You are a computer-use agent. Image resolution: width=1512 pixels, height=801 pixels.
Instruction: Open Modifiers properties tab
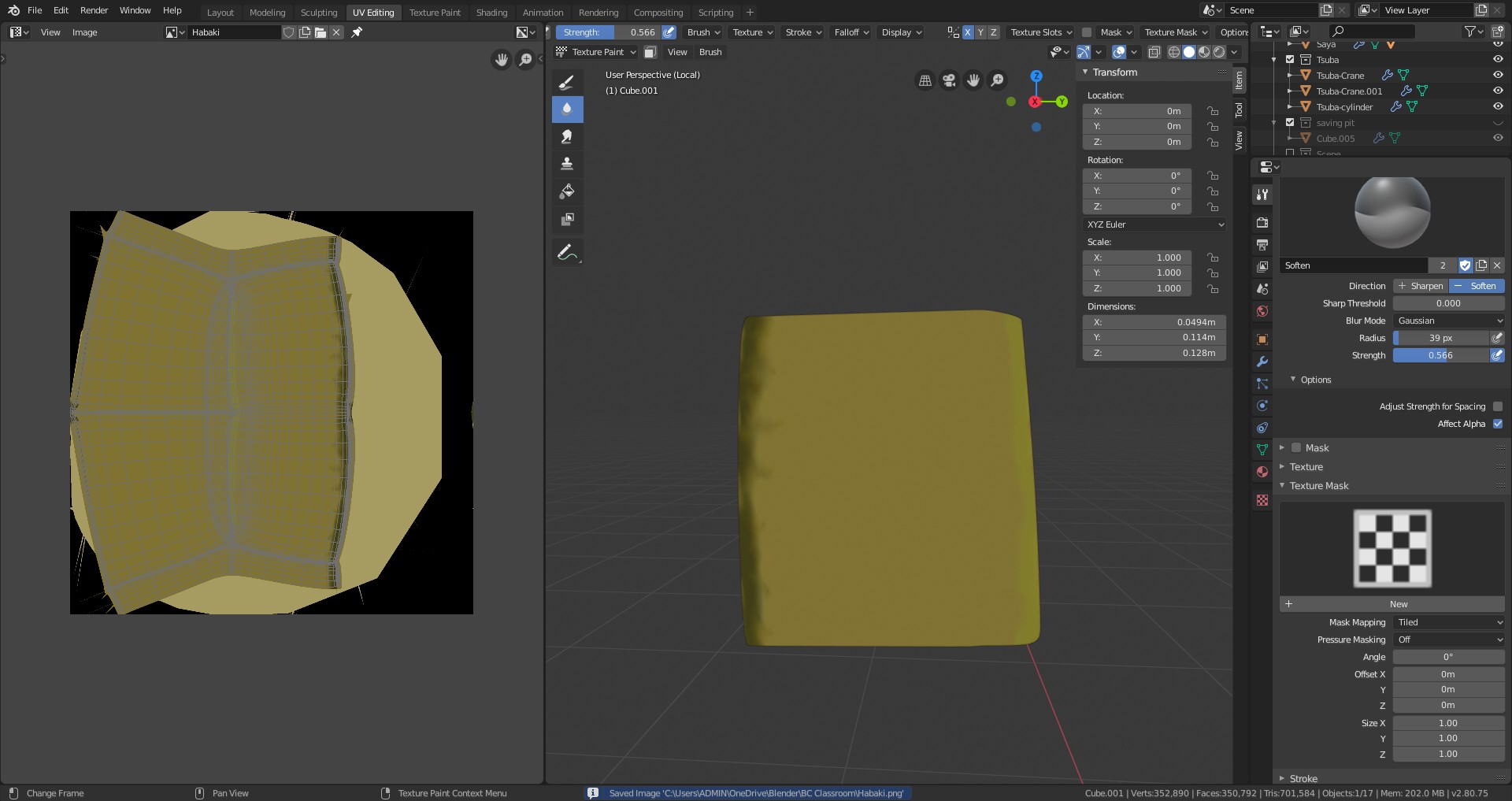1262,362
